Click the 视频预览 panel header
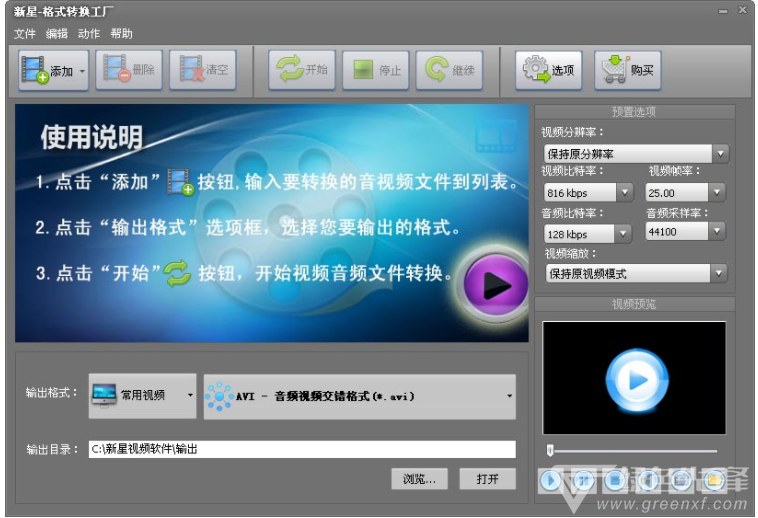This screenshot has width=758, height=518. [635, 304]
